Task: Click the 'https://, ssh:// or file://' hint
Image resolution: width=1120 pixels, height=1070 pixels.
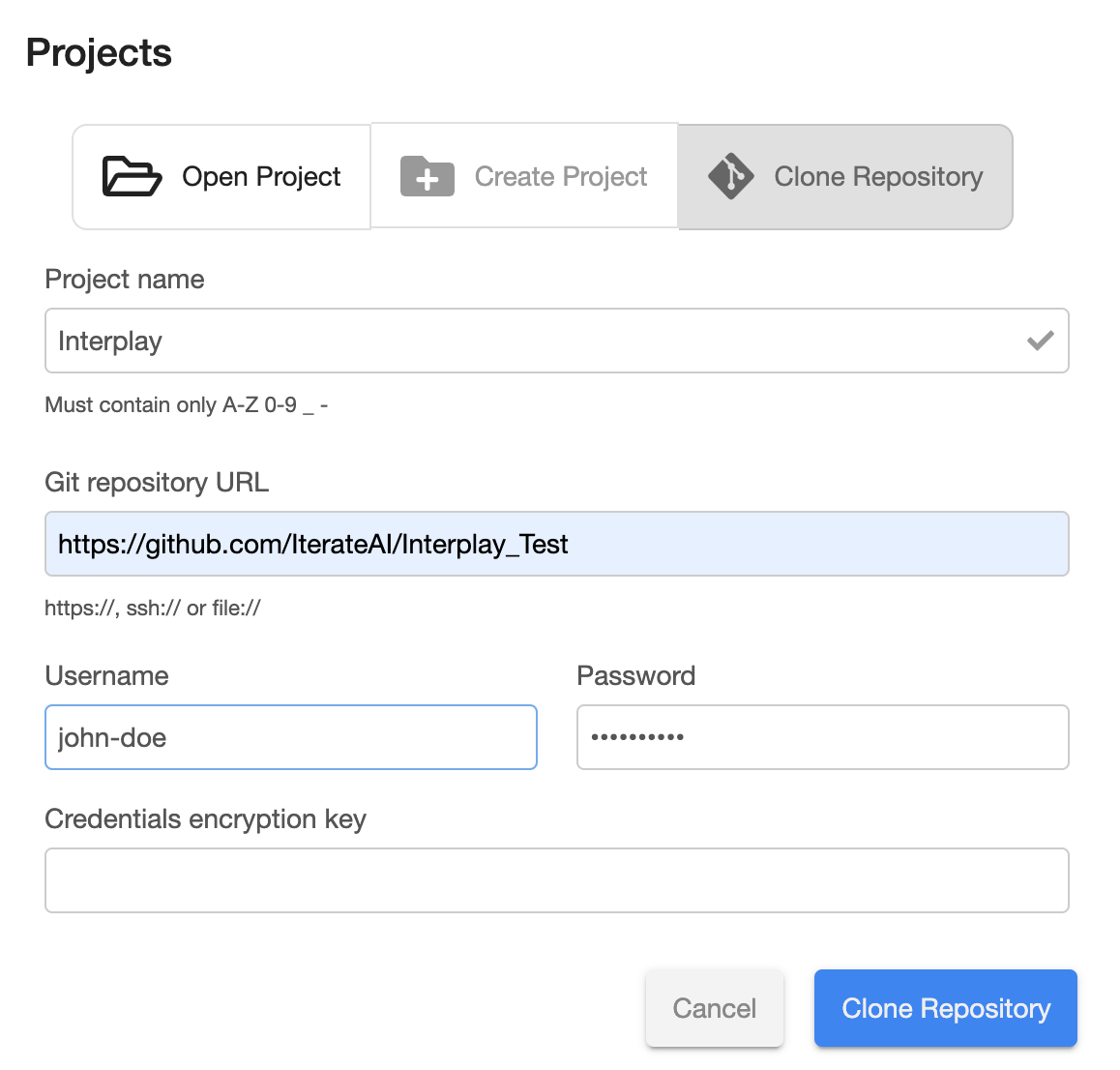Action: (x=152, y=608)
